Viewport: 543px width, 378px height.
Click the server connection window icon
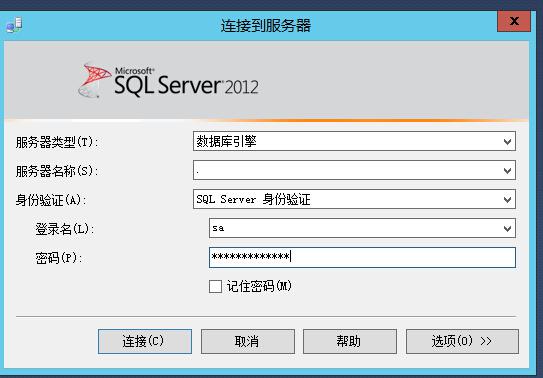(x=14, y=25)
